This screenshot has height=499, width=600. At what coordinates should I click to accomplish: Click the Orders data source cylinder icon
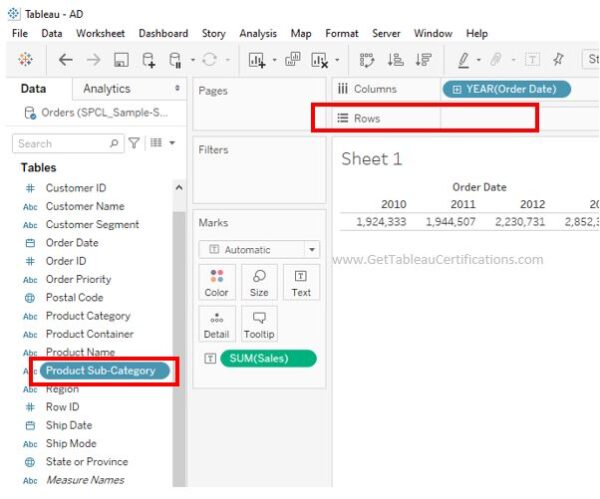(30, 113)
